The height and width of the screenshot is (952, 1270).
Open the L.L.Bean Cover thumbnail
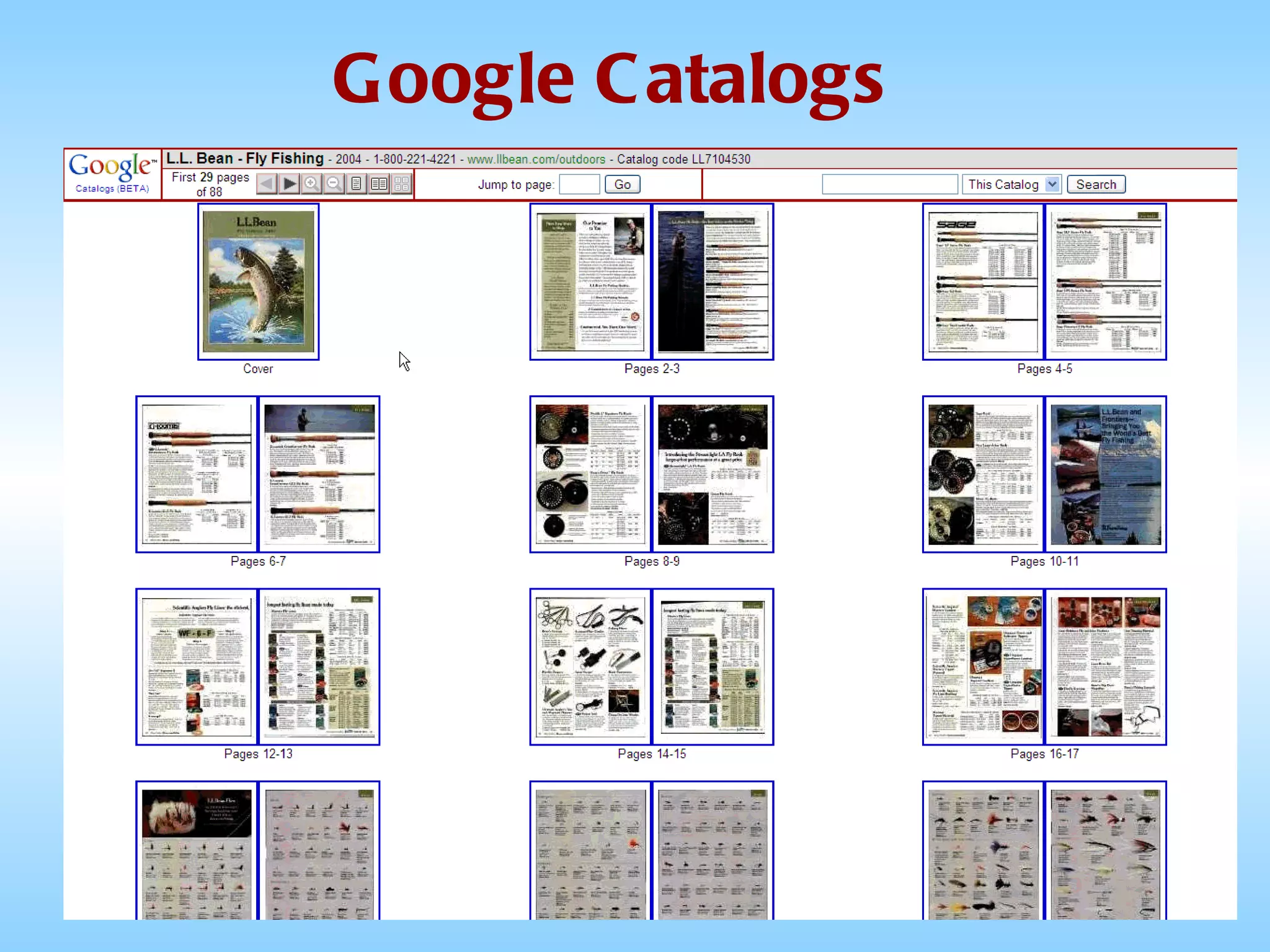pos(259,281)
